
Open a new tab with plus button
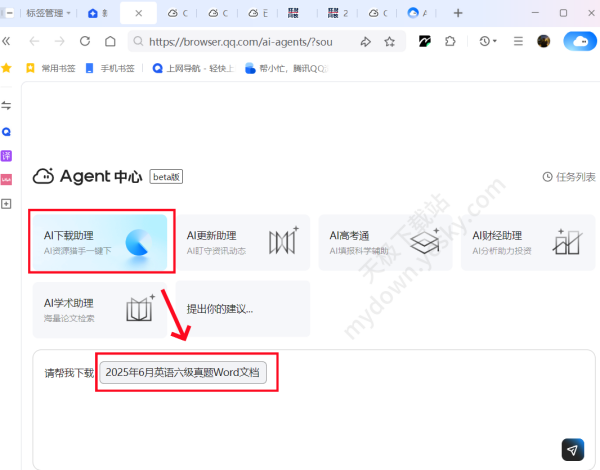458,13
